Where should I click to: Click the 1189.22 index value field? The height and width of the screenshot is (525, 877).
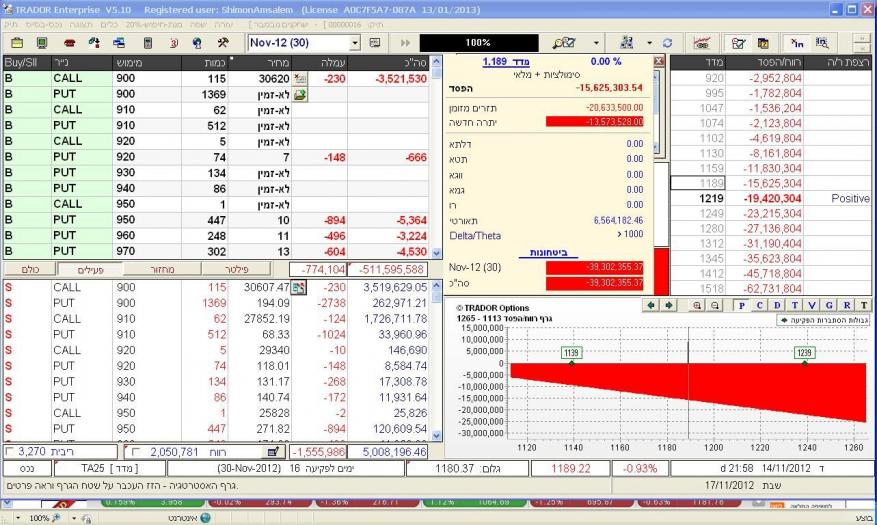[x=571, y=468]
